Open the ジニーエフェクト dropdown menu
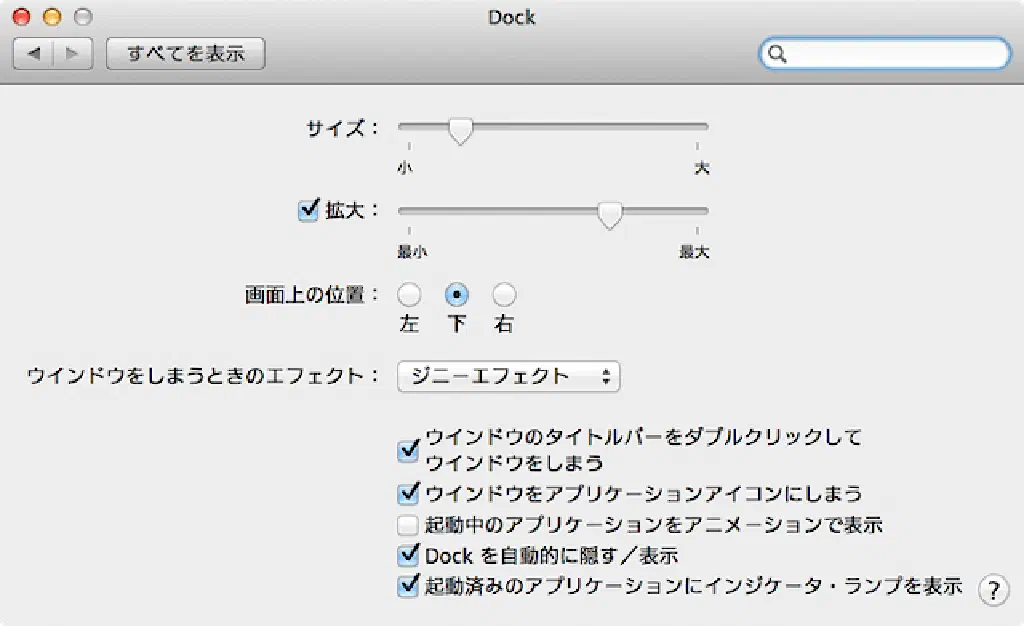 (508, 377)
